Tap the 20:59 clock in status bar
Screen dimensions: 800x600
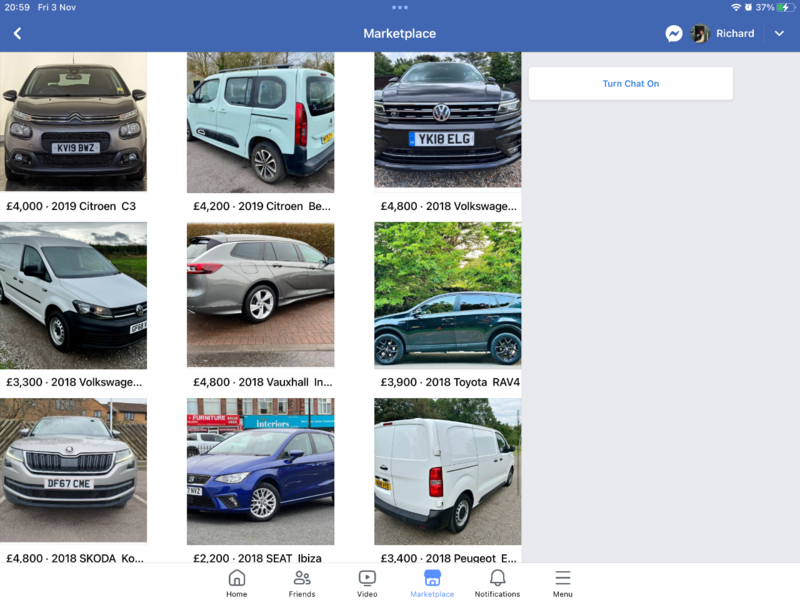point(17,7)
